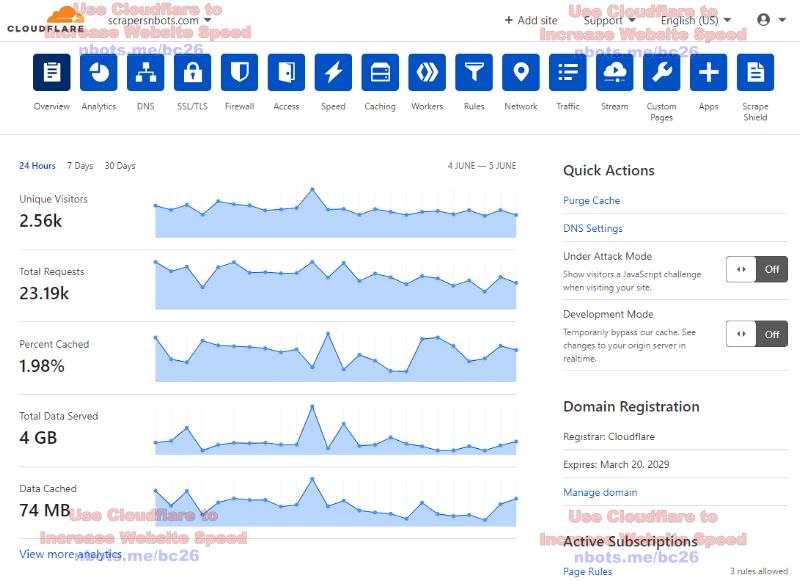Open the Workers icon

(427, 72)
